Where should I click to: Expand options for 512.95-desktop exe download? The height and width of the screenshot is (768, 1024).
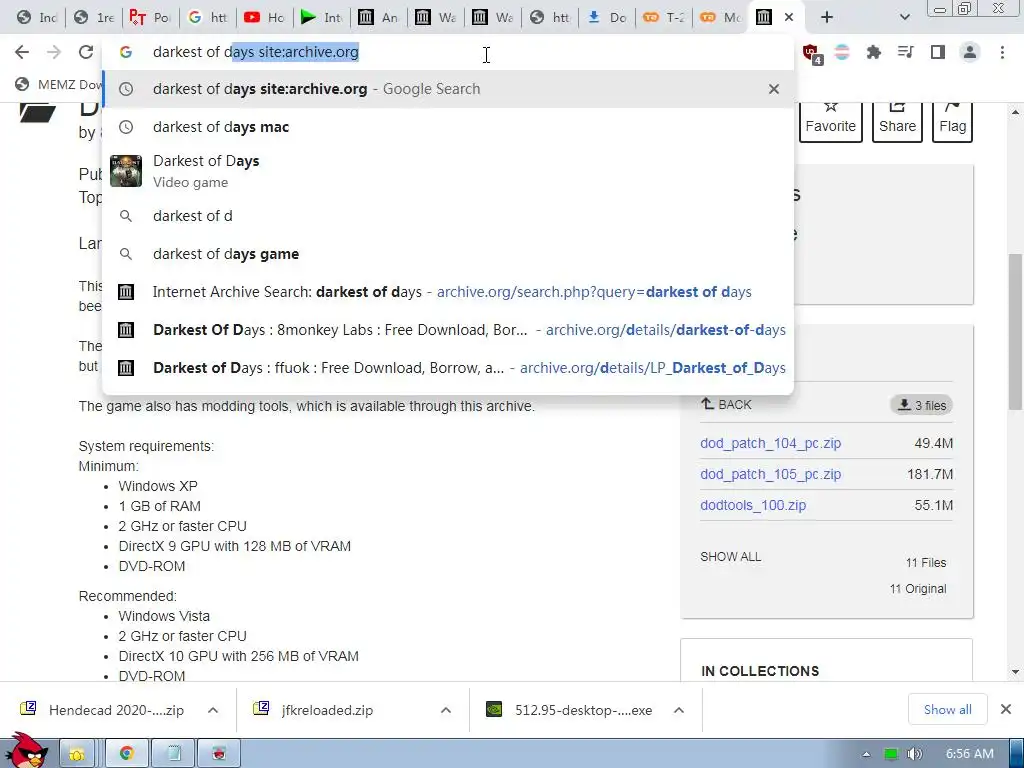click(679, 710)
